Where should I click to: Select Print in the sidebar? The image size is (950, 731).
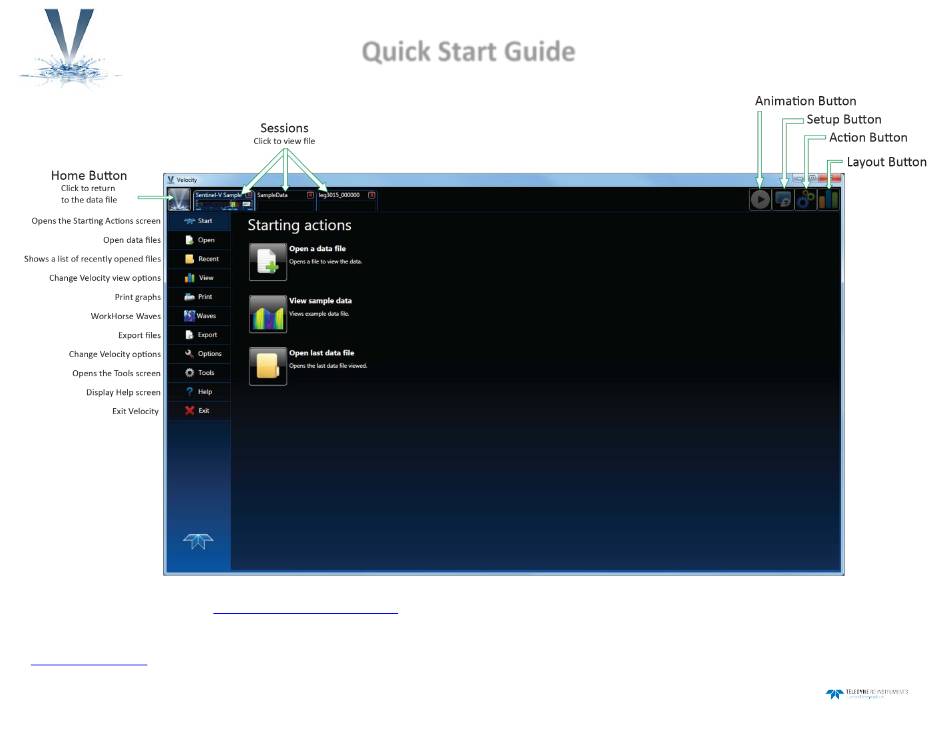(x=199, y=297)
